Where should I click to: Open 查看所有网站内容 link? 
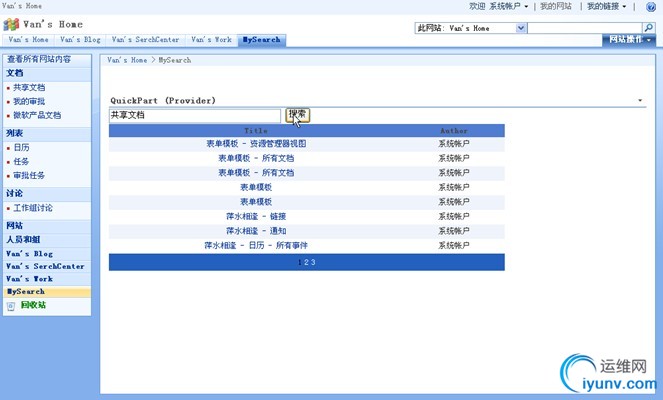(x=39, y=59)
